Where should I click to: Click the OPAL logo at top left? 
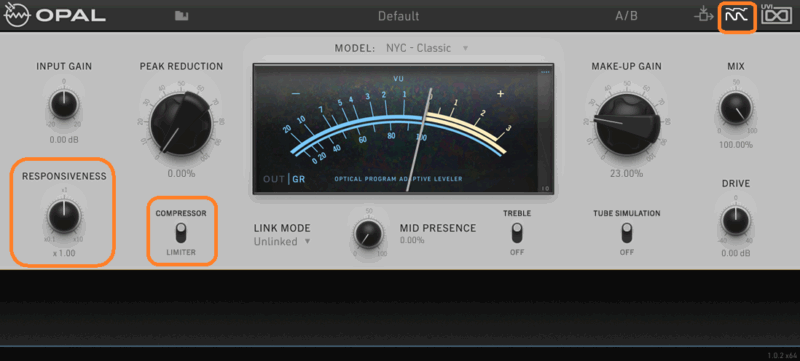pos(55,16)
